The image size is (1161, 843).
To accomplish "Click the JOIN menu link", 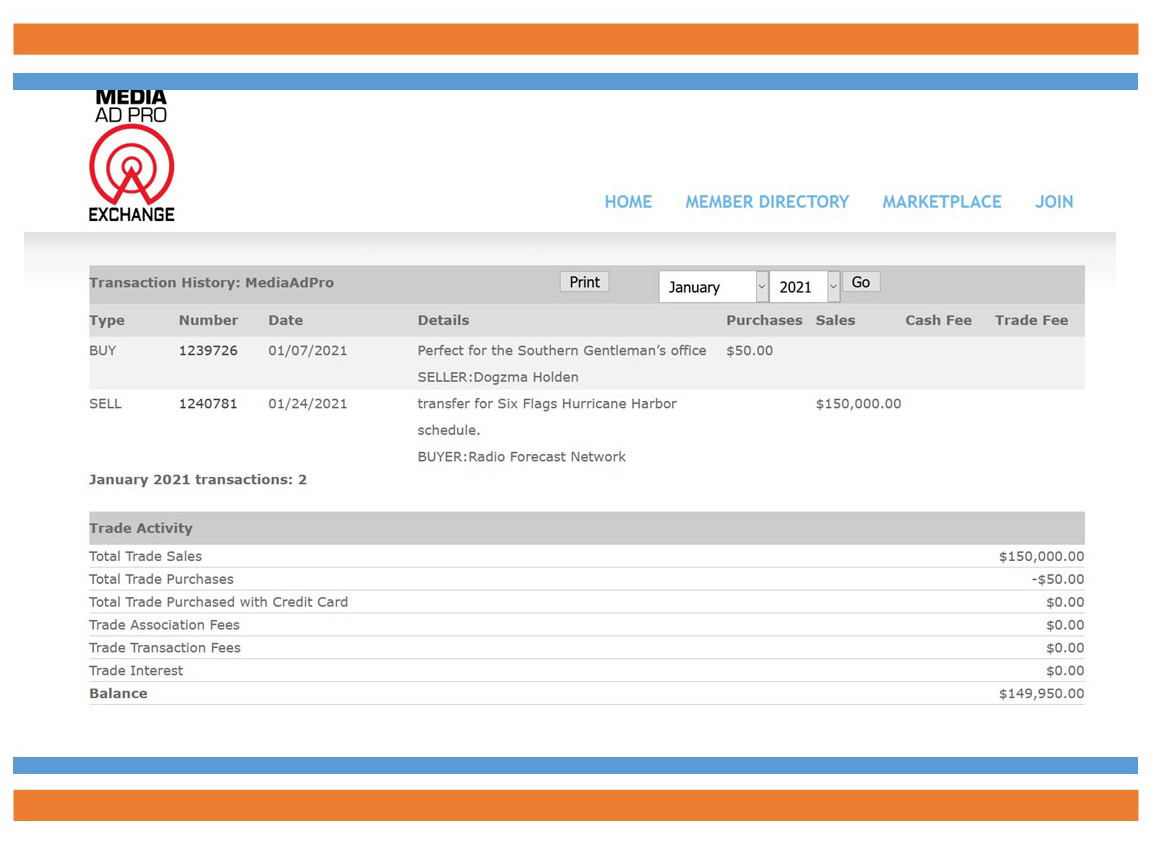I will tap(1054, 202).
